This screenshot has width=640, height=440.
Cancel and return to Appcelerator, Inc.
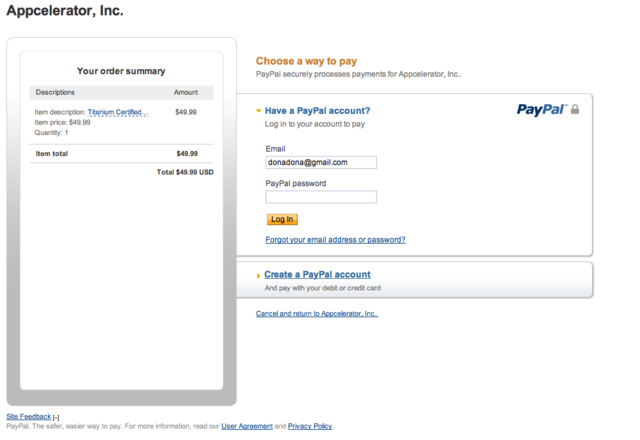316,313
